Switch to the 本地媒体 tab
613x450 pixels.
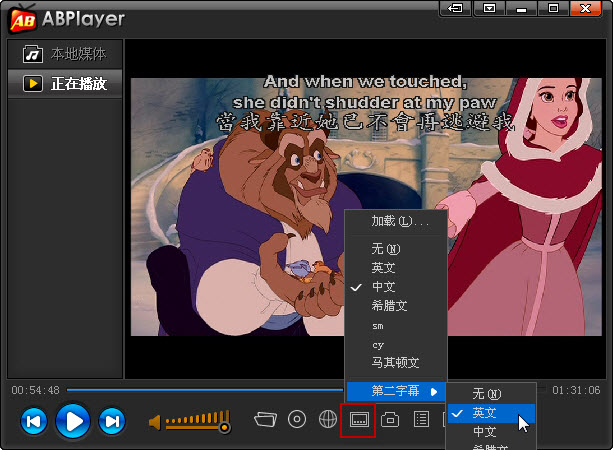[x=66, y=54]
